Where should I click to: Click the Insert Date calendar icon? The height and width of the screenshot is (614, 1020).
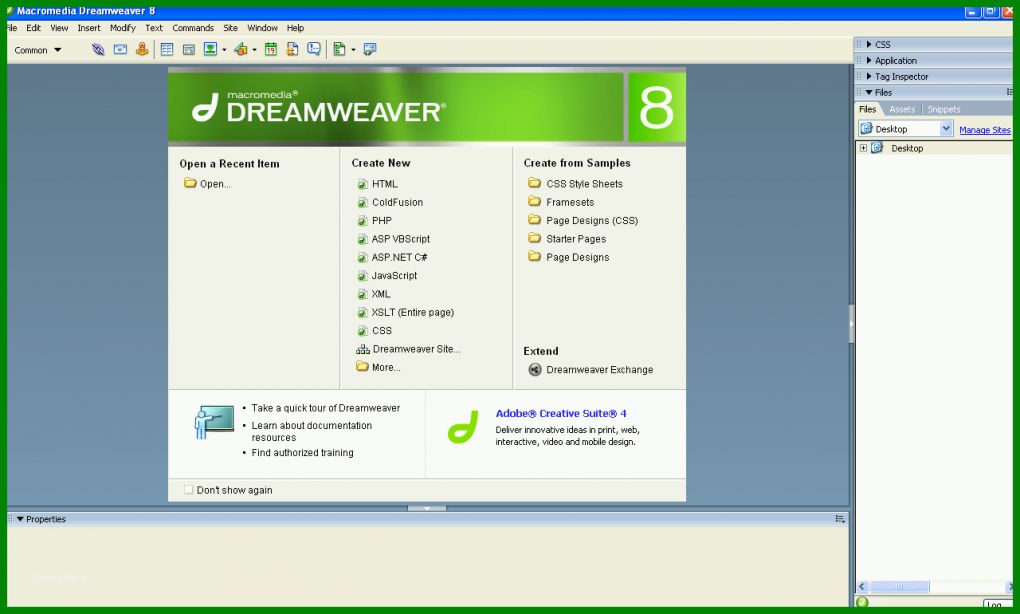(x=271, y=49)
